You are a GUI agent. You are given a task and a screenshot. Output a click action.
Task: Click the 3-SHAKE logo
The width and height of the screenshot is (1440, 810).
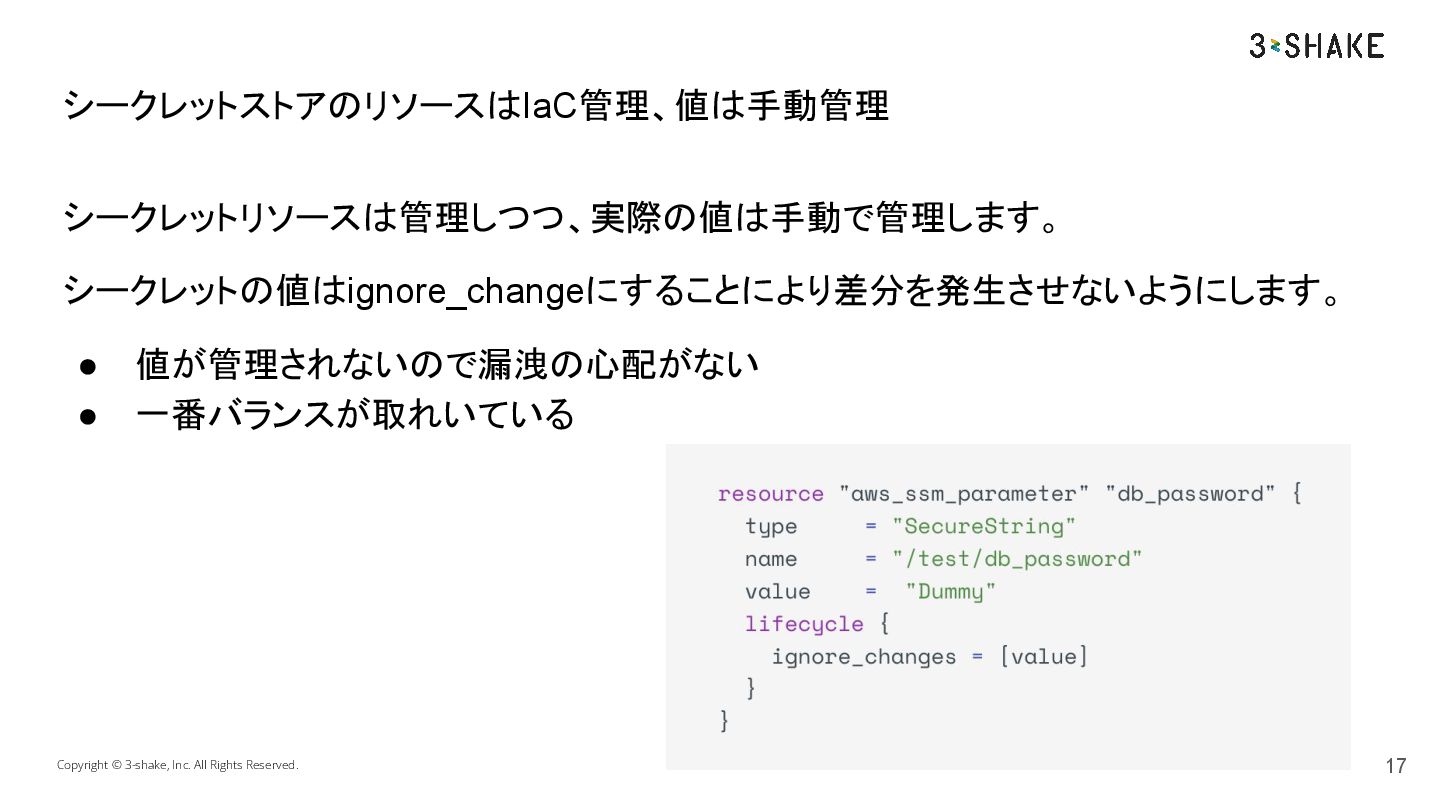click(x=1317, y=46)
